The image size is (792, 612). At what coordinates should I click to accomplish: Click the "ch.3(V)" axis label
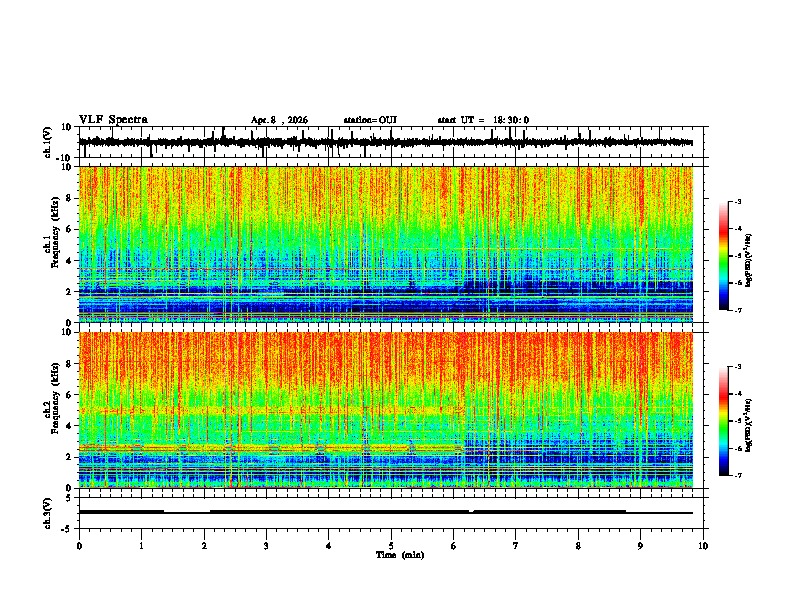click(x=48, y=514)
